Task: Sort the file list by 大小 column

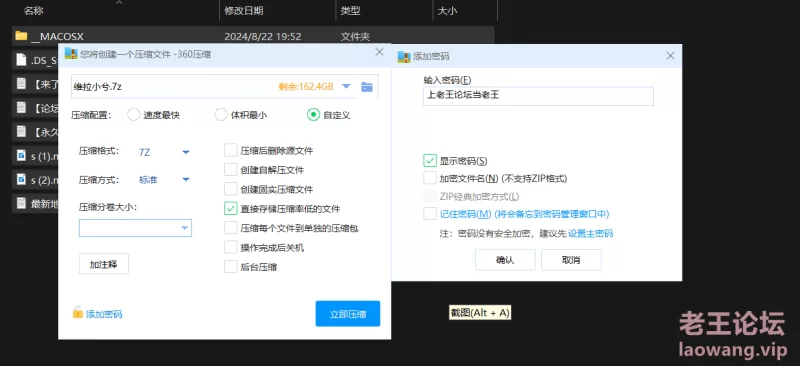Action: tap(447, 10)
